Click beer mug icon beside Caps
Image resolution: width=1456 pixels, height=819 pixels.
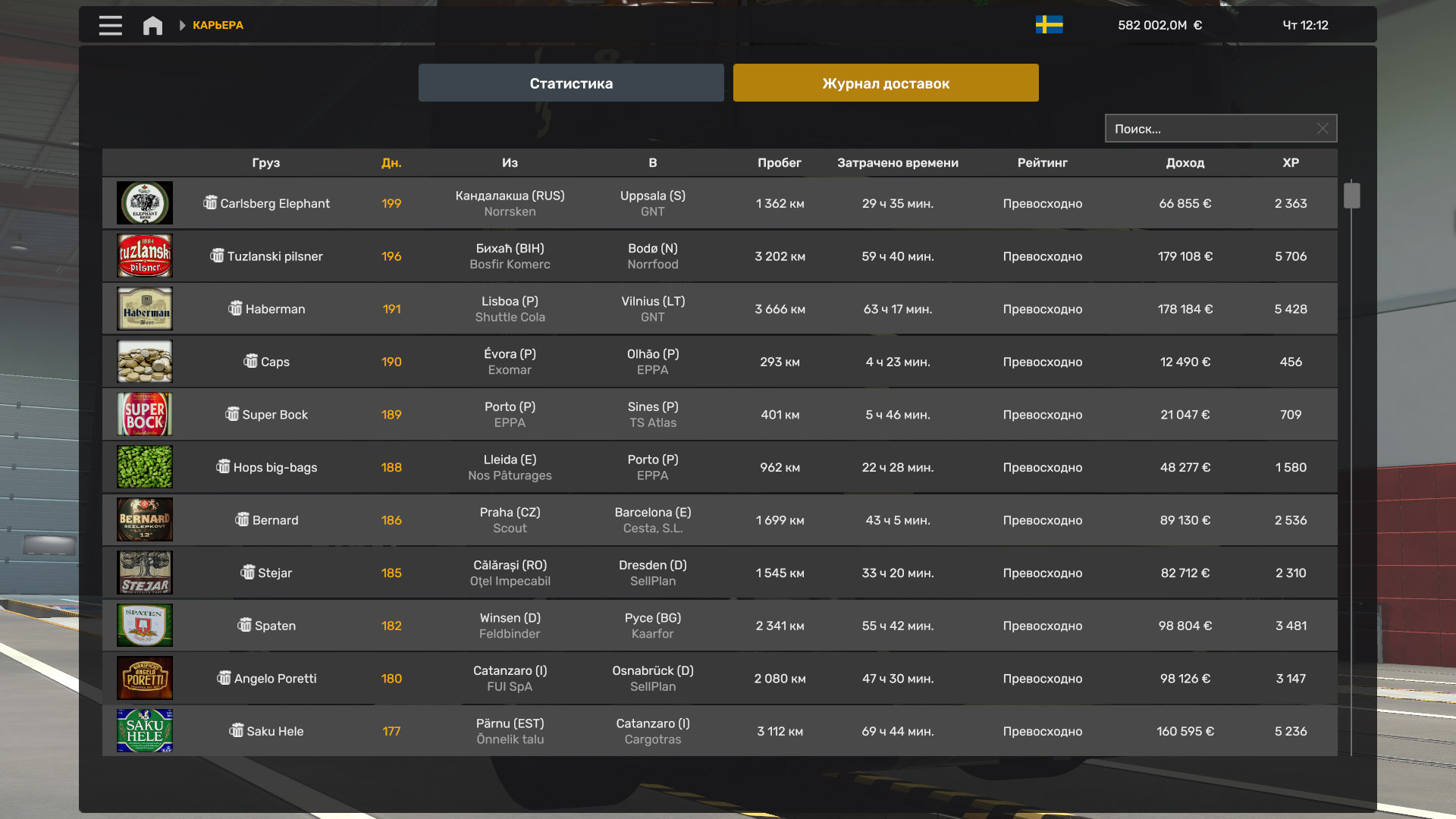[x=250, y=361]
